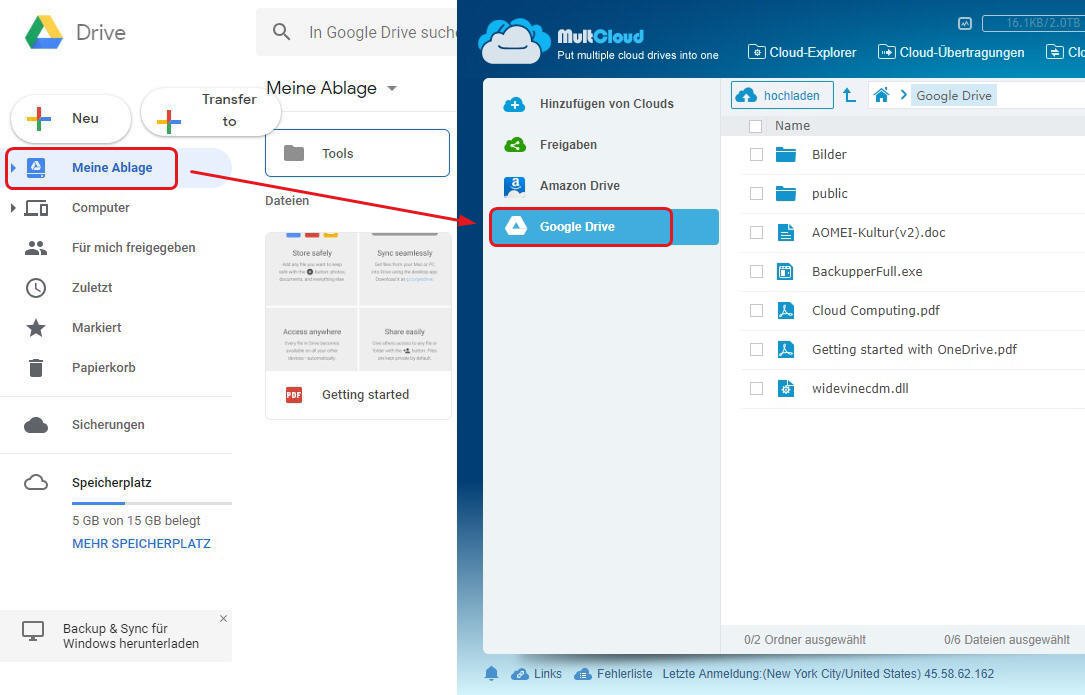
Task: Select Google Drive in MultCloud sidebar
Action: pos(603,226)
